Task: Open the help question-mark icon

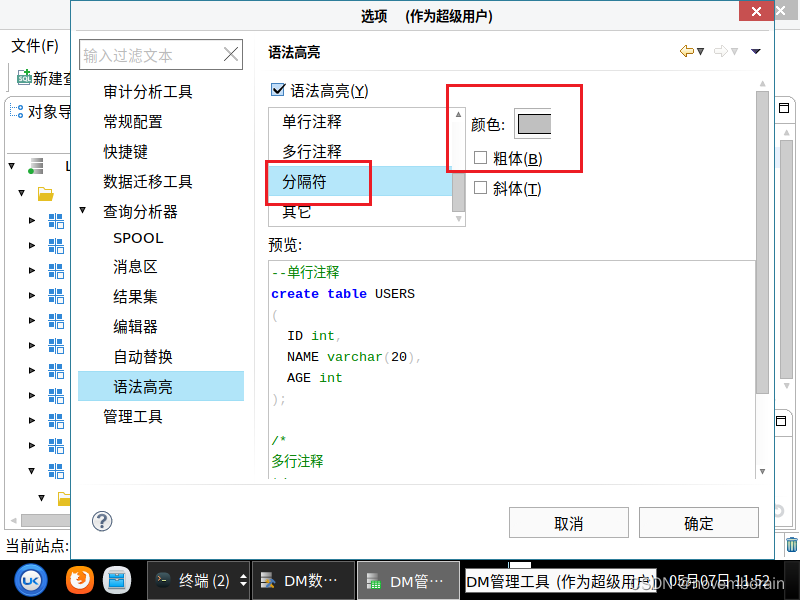Action: tap(101, 521)
